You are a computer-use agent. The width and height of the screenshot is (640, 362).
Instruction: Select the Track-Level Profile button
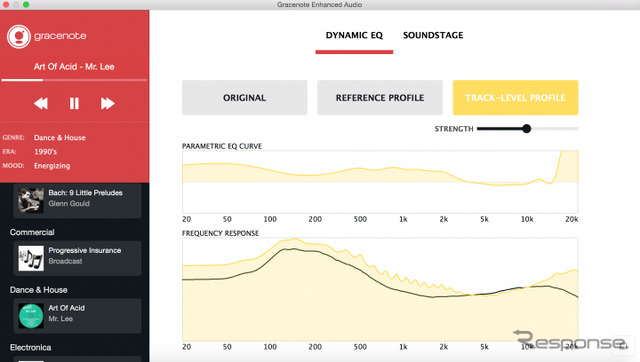pyautogui.click(x=516, y=98)
